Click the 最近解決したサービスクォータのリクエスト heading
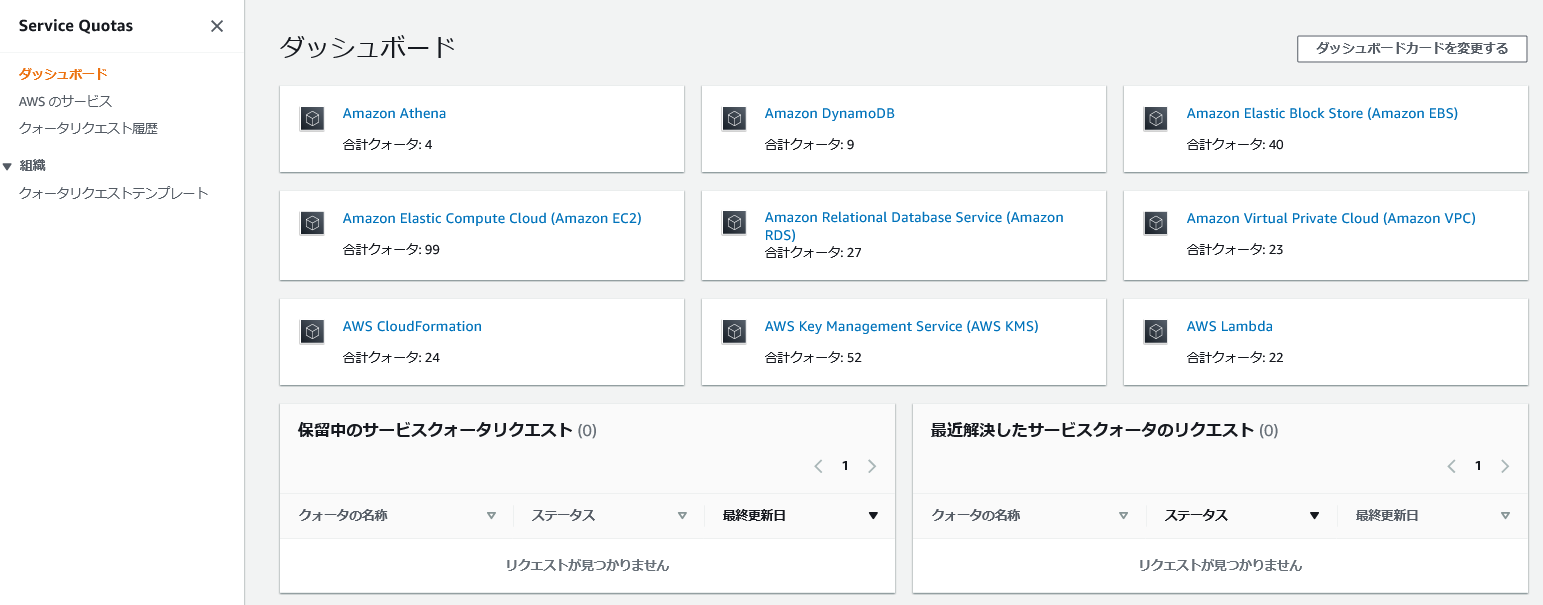Image resolution: width=1543 pixels, height=605 pixels. pos(1092,430)
